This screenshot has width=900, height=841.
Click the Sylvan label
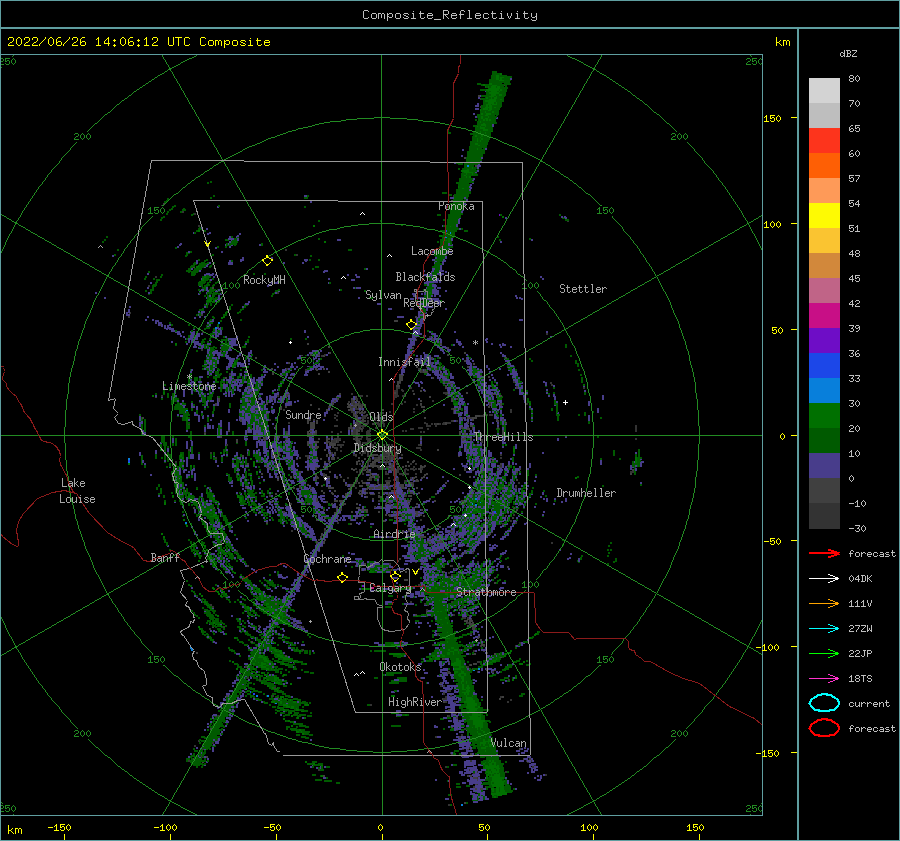(383, 295)
